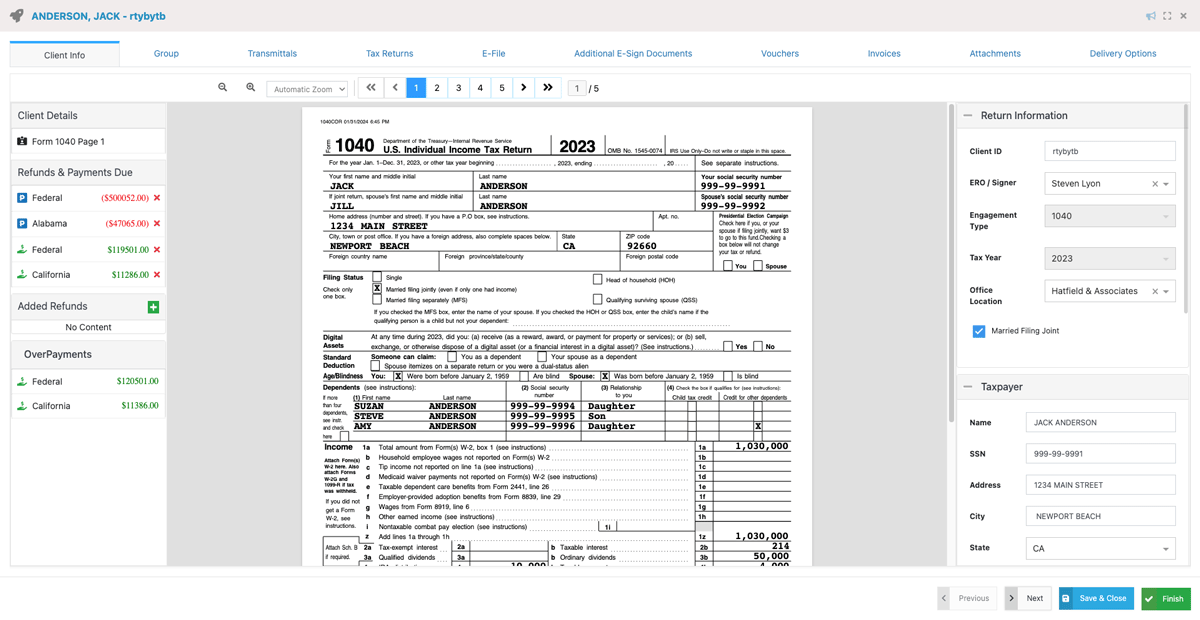Jump to last page with double-chevron icon
The height and width of the screenshot is (620, 1200).
(x=547, y=88)
